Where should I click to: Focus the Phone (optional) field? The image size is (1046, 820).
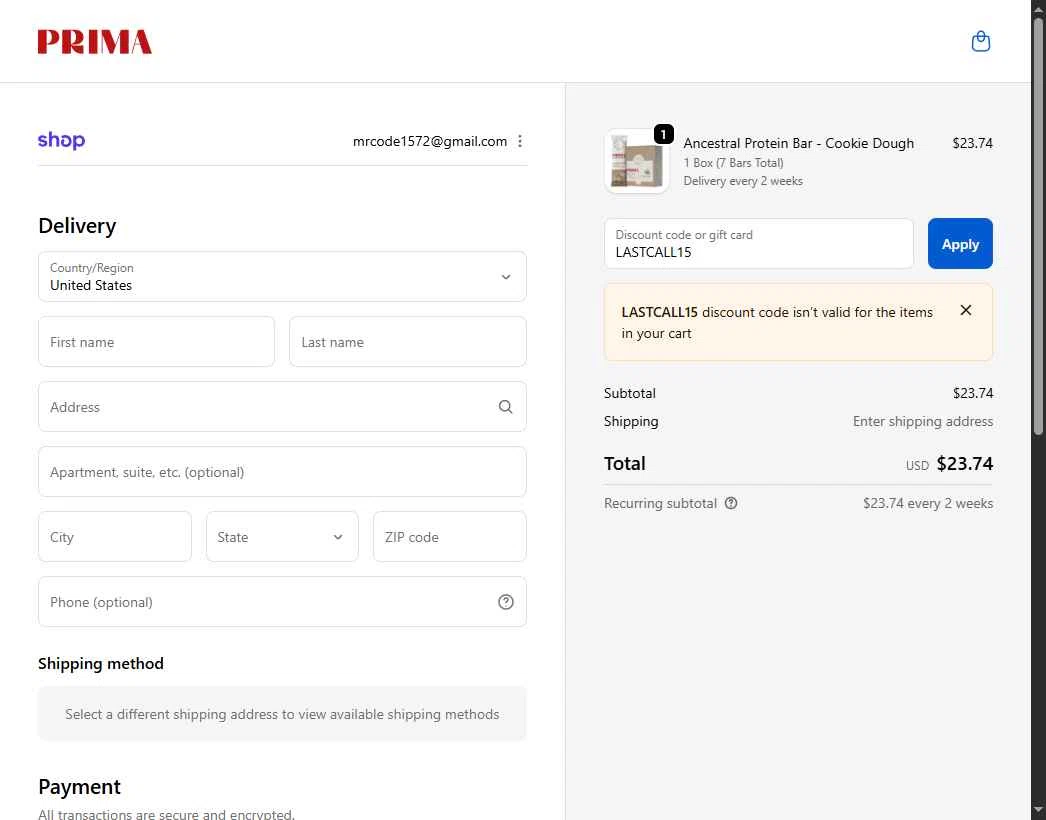click(x=282, y=602)
